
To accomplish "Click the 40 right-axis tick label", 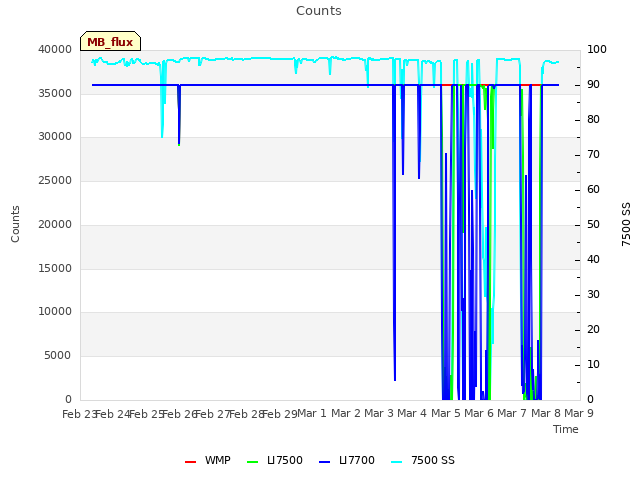I will click(593, 259).
